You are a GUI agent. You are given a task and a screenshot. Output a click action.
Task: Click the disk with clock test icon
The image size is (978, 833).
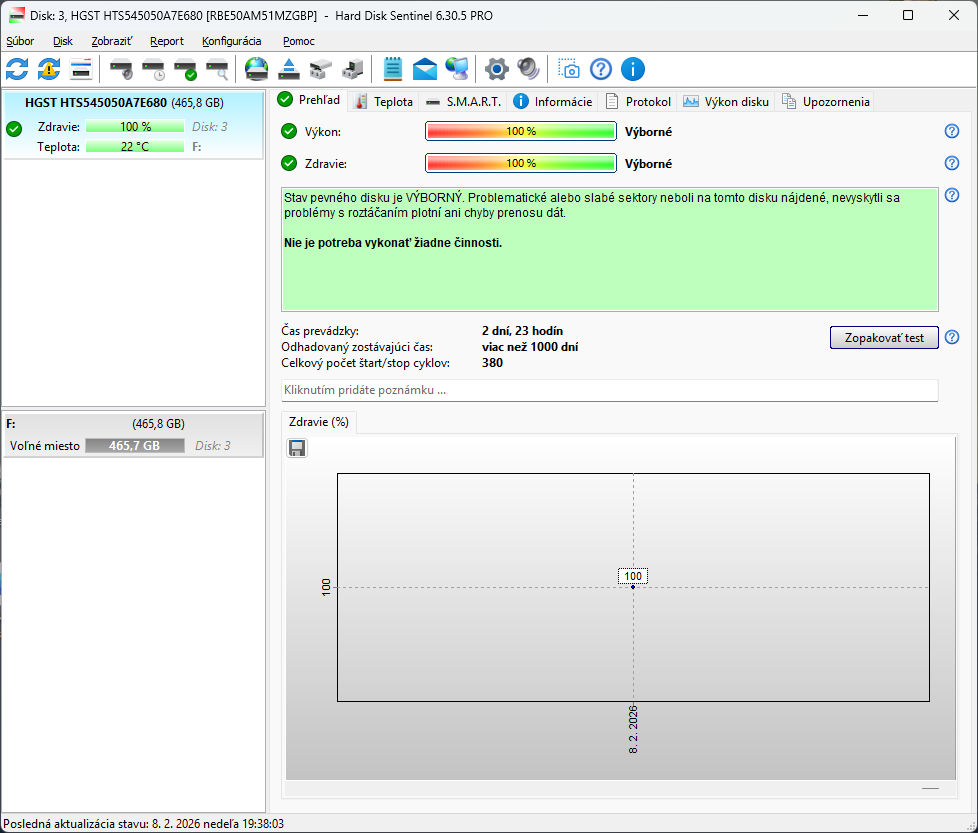[153, 69]
